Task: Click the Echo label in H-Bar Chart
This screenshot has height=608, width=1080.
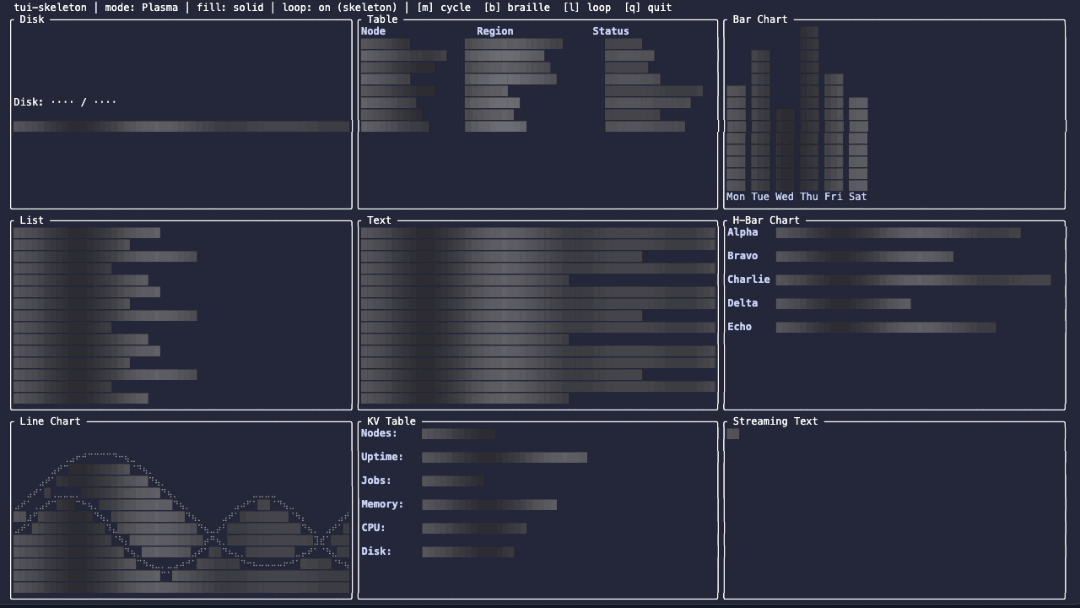Action: coord(739,326)
